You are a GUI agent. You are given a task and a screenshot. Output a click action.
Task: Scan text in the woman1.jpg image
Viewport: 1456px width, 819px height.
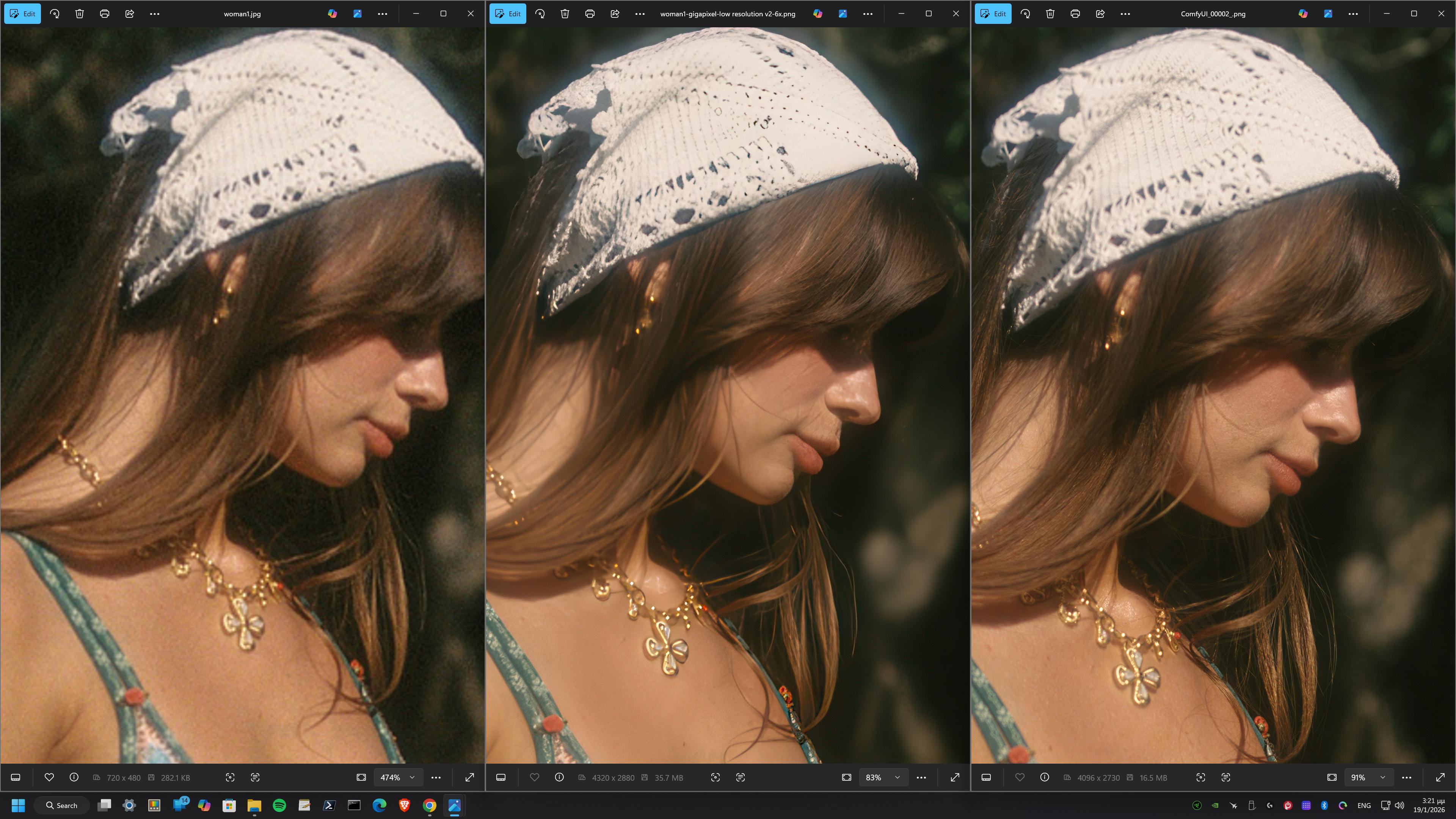click(255, 777)
